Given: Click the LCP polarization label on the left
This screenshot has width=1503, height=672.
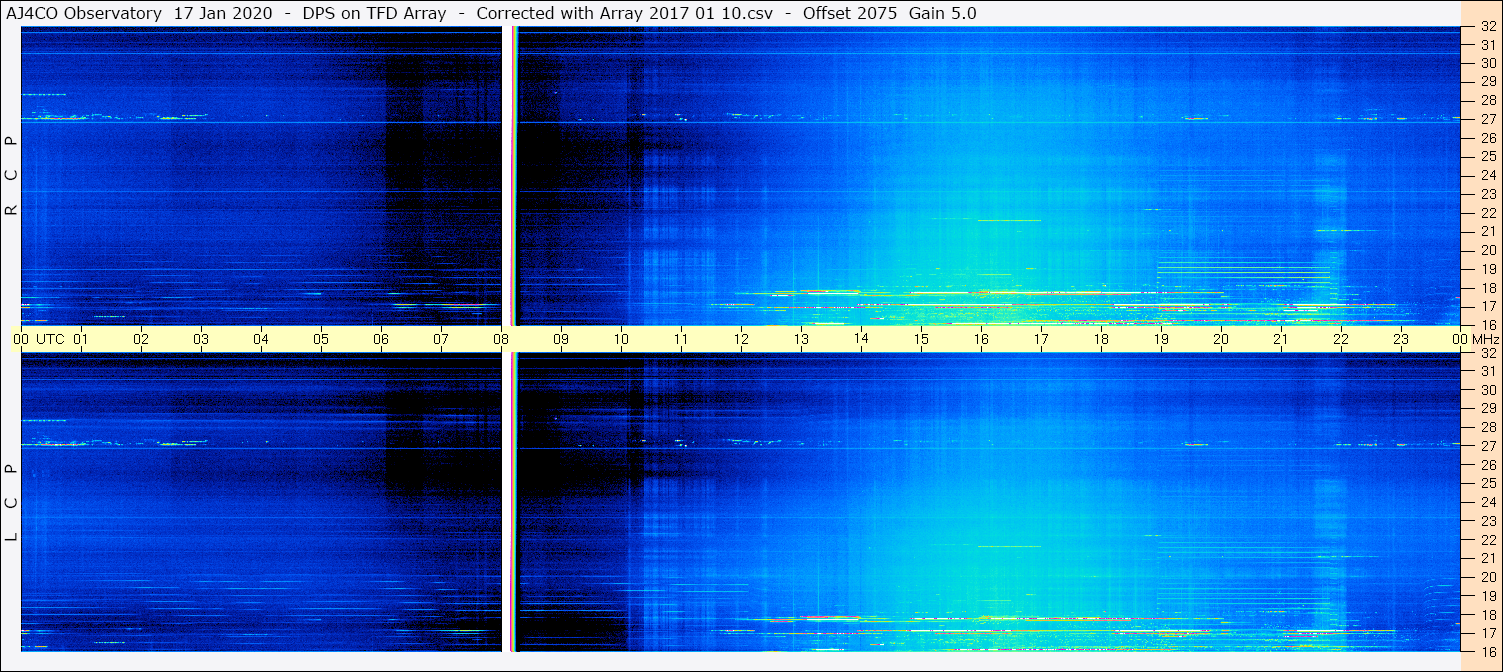Looking at the screenshot, I should point(11,502).
